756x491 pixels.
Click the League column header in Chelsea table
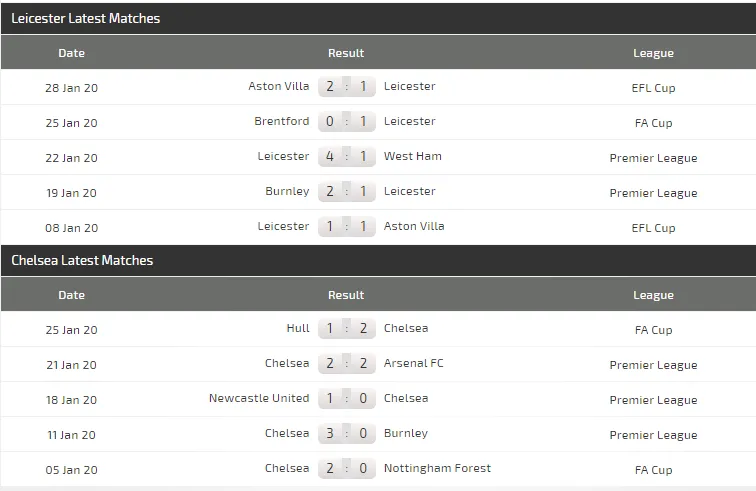pos(653,295)
